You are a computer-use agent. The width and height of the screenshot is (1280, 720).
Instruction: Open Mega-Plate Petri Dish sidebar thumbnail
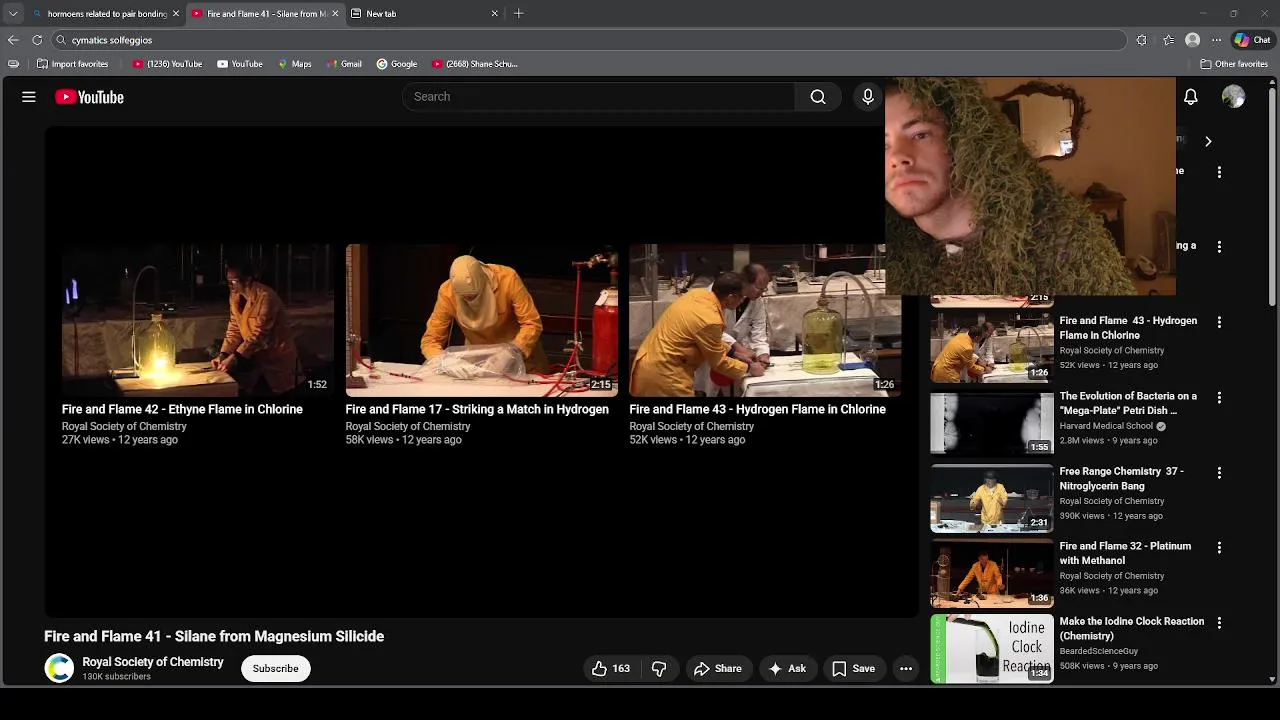coord(992,423)
